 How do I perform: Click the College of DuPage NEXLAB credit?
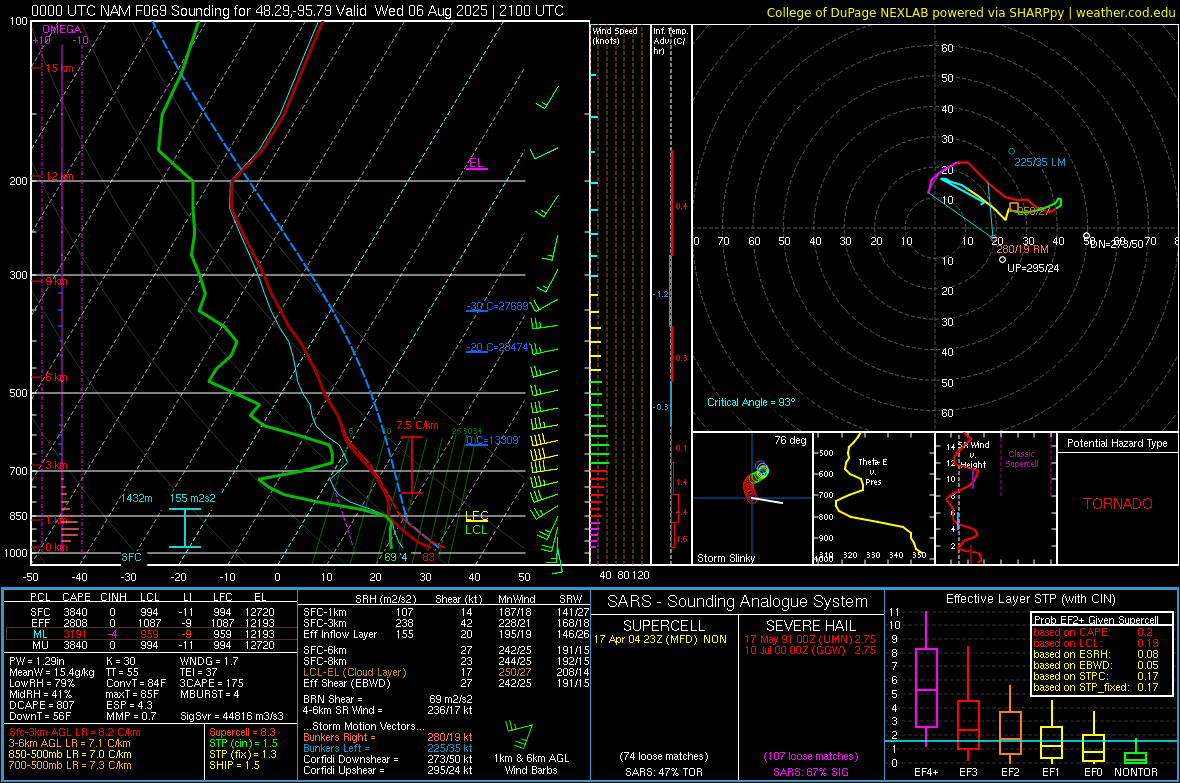[970, 12]
